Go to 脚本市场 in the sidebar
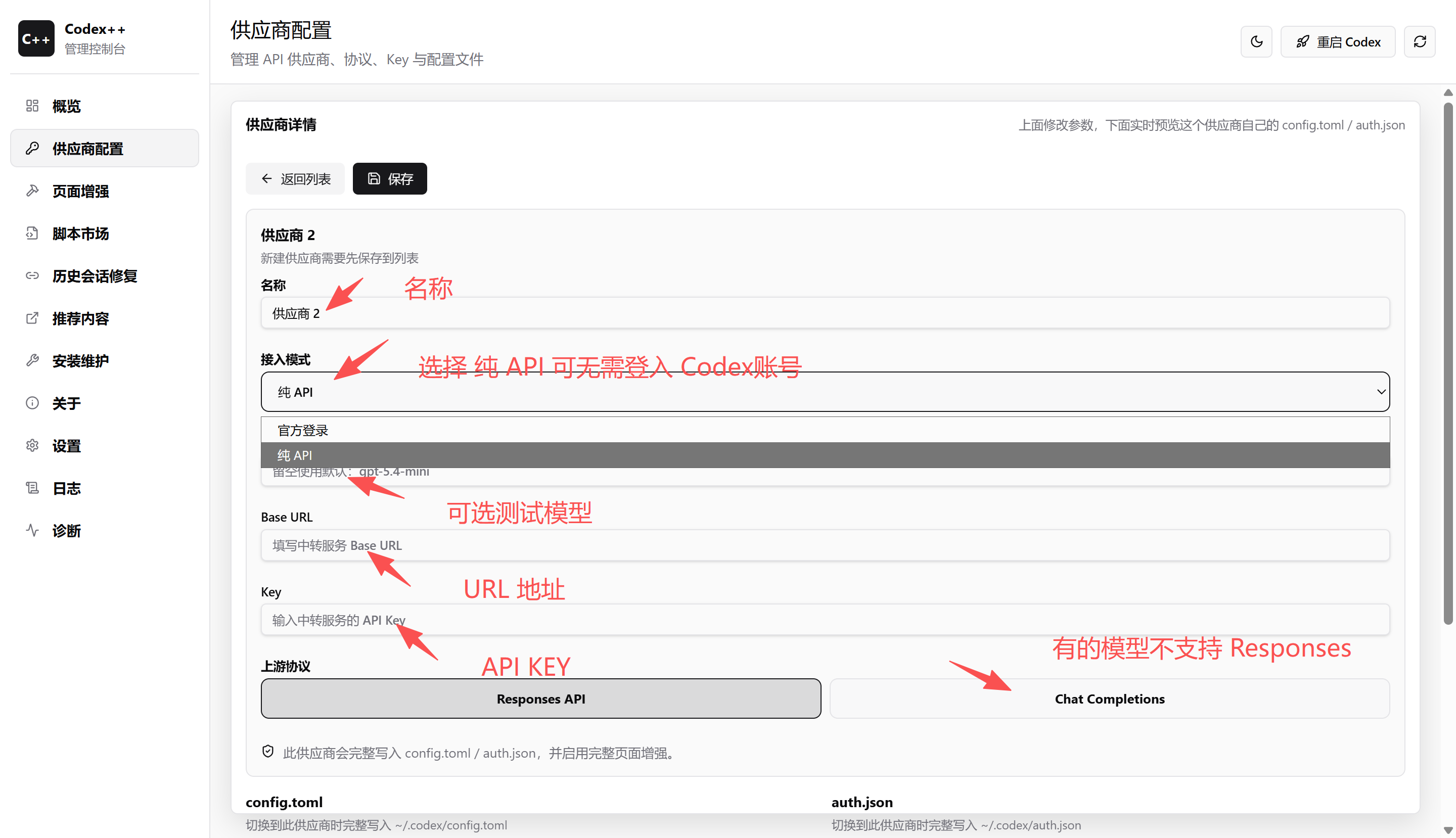Screen dimensions: 1456x838 point(105,233)
